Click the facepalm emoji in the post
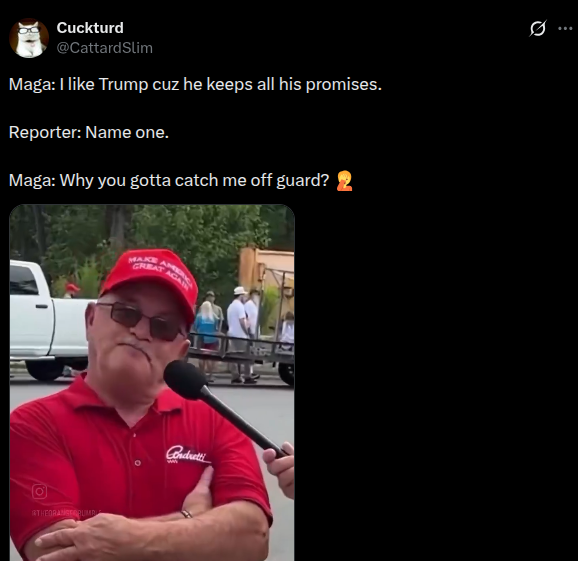Viewport: 578px width, 561px height. point(344,181)
